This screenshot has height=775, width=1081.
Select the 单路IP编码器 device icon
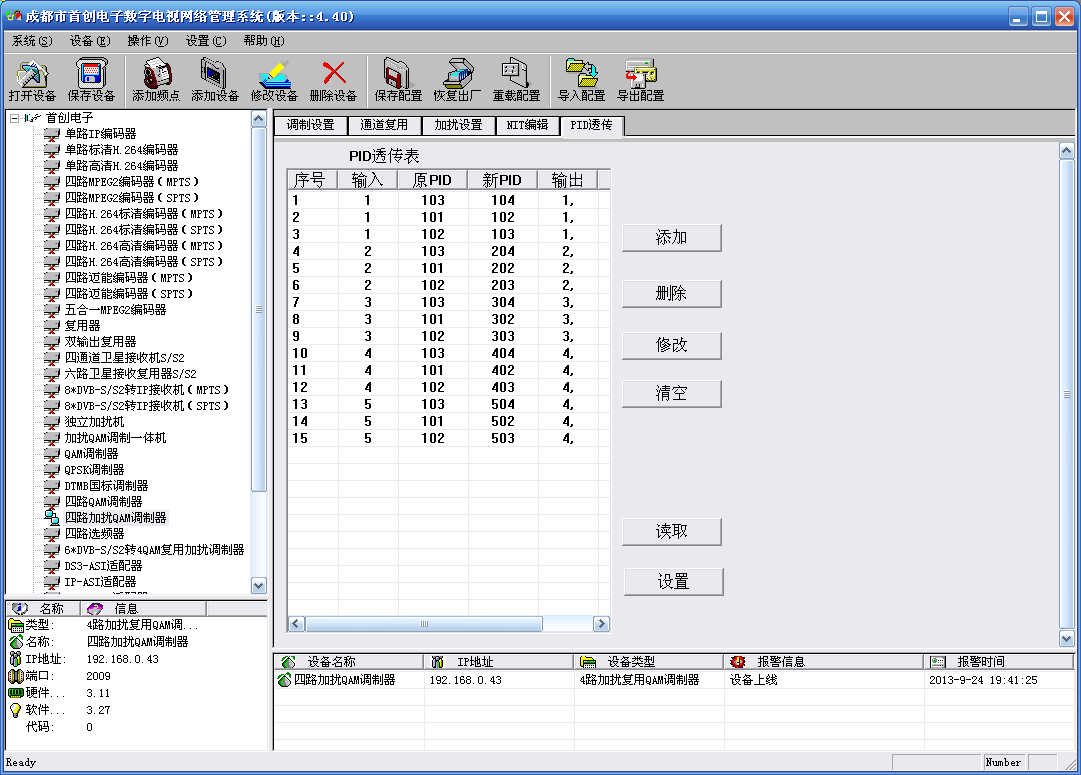[x=52, y=134]
